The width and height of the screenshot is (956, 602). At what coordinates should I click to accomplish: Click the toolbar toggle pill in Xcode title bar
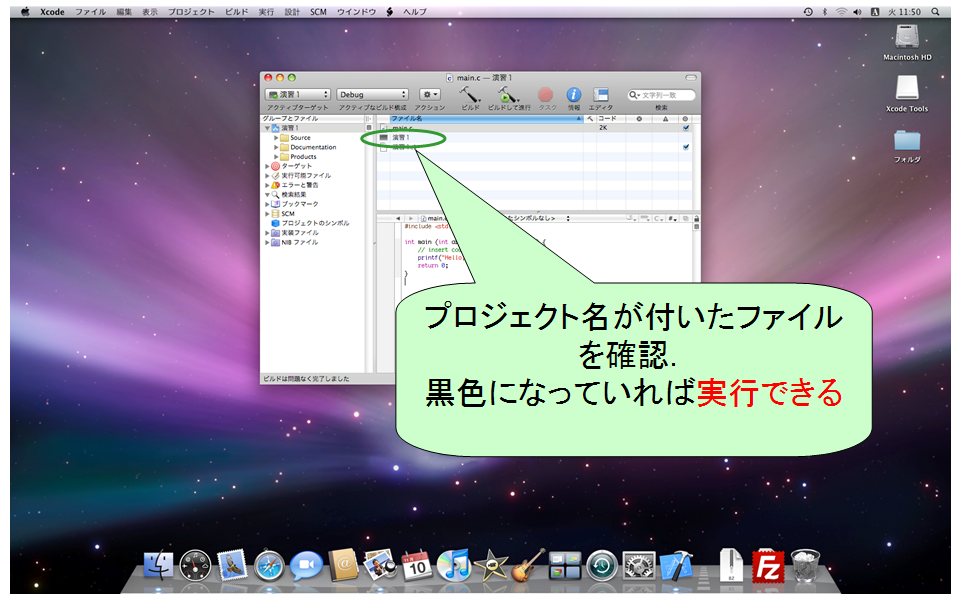tap(691, 78)
